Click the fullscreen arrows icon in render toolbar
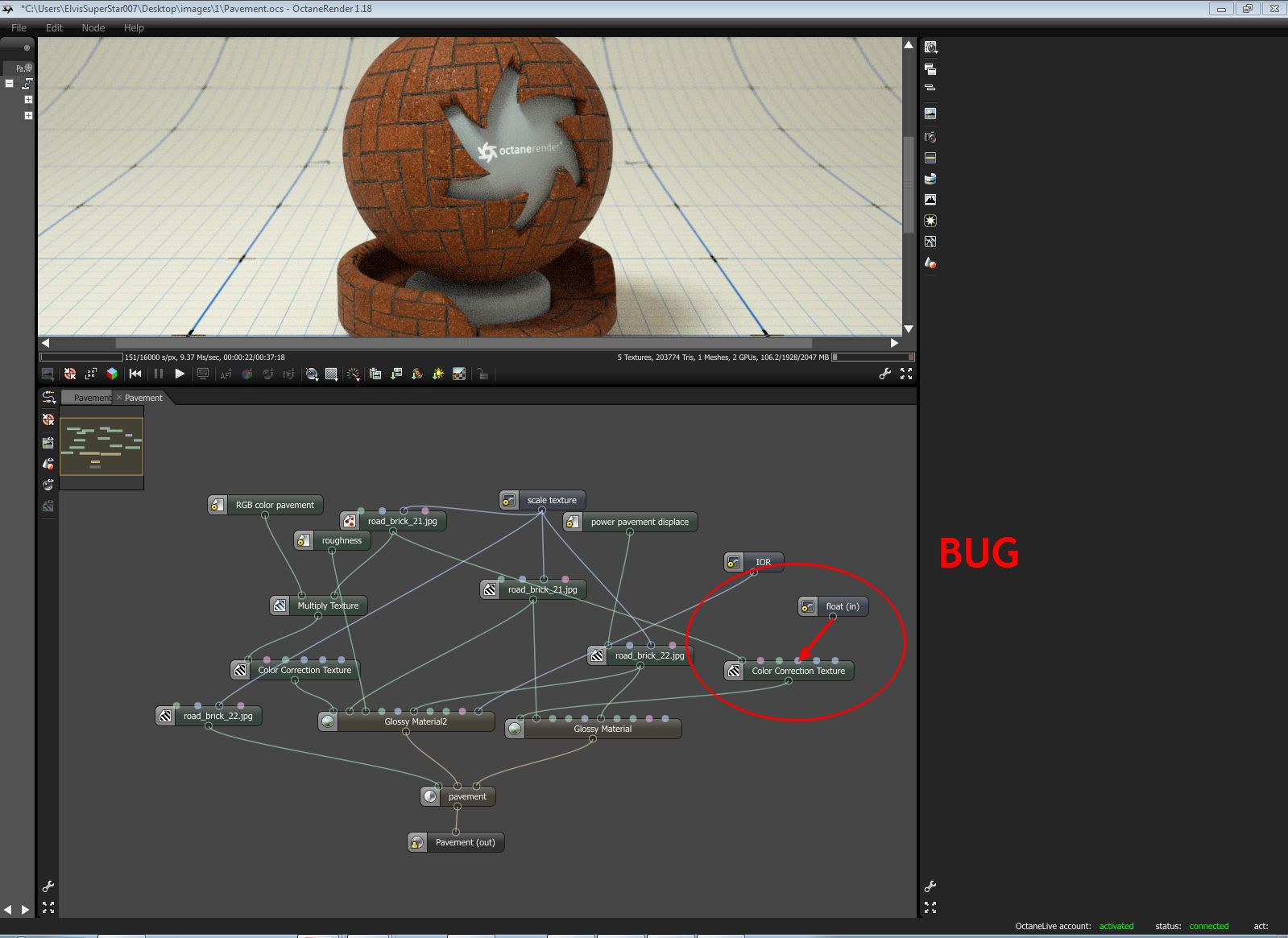 pos(906,374)
